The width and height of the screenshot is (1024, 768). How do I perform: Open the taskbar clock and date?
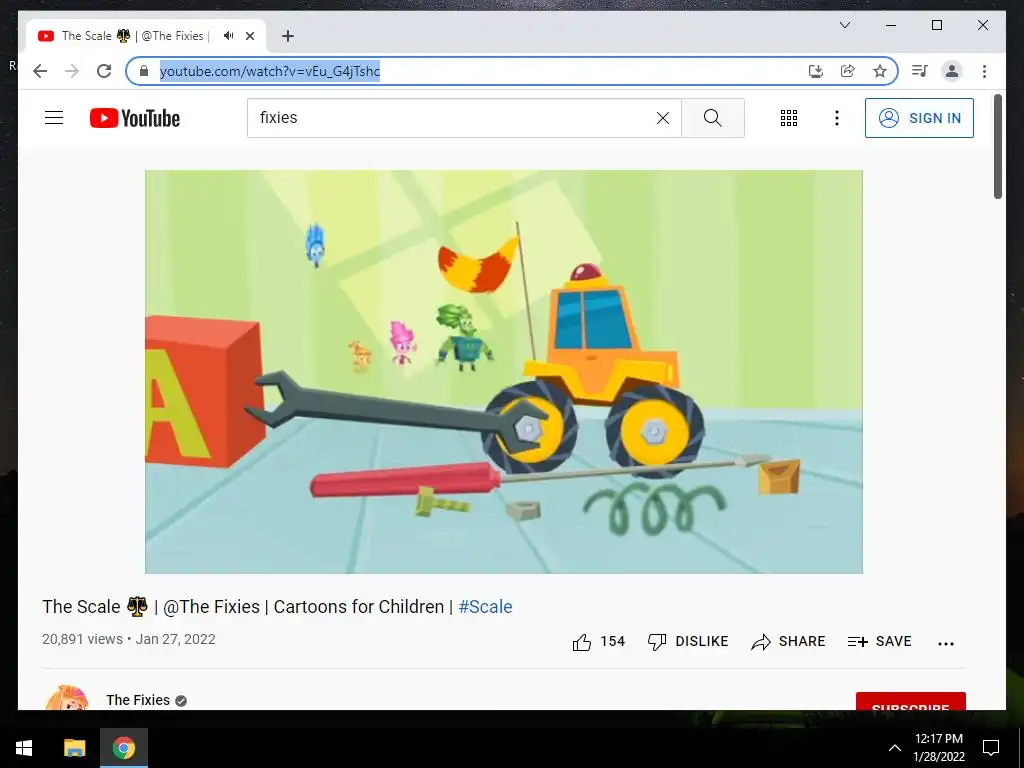click(938, 748)
